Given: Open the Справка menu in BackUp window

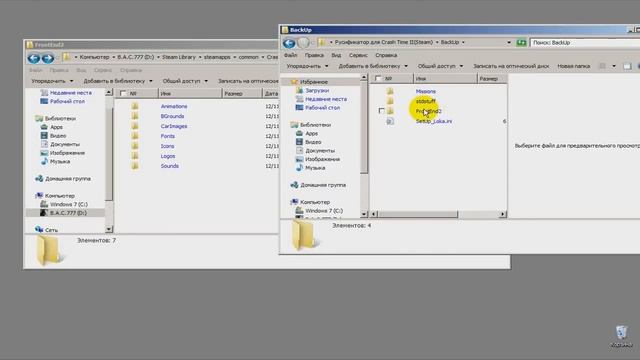Looking at the screenshot, I should 386,55.
